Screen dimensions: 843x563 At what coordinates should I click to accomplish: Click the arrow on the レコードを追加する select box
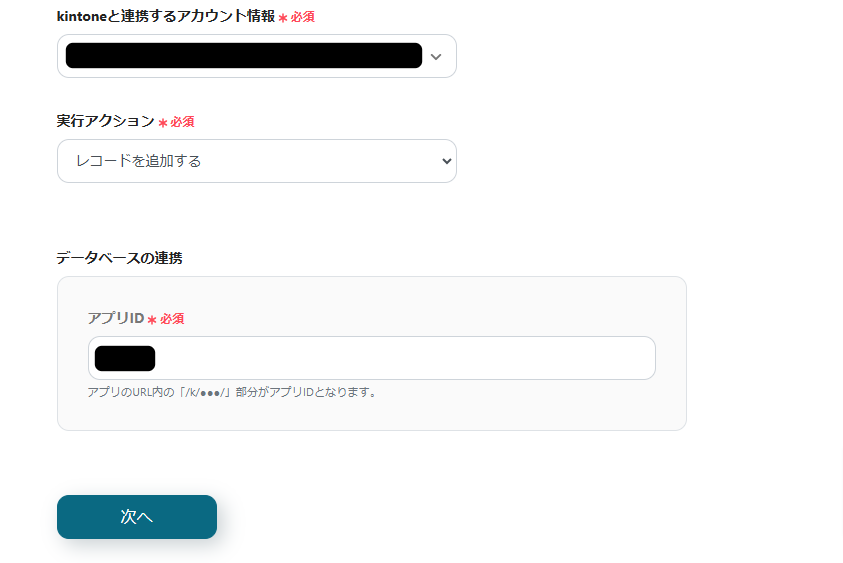point(446,161)
